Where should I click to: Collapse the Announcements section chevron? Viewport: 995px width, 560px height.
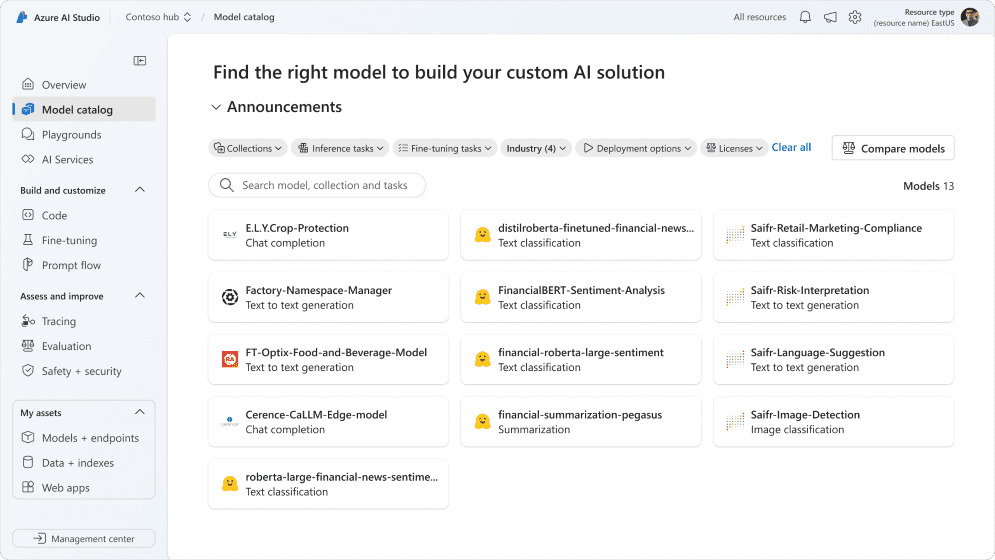(x=216, y=107)
